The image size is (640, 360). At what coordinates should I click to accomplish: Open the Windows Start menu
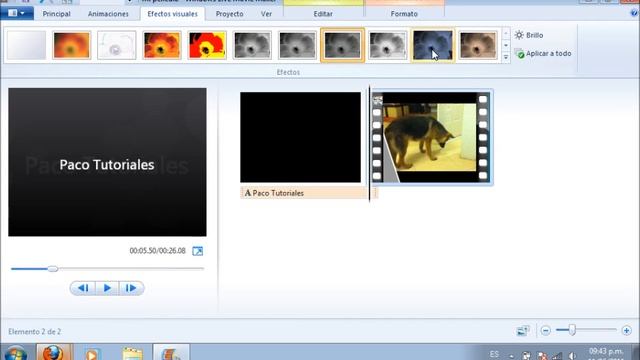coord(16,353)
